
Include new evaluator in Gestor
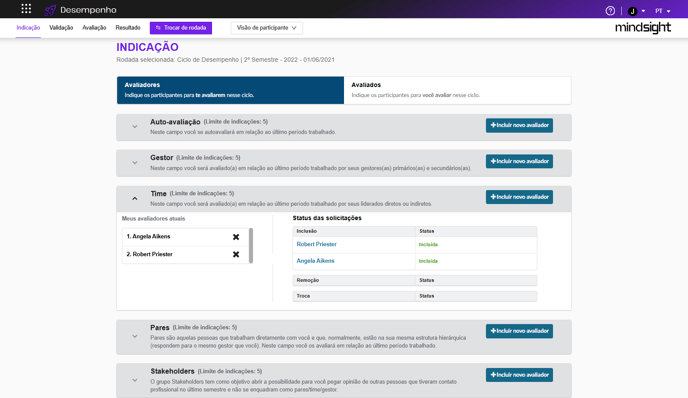tap(519, 161)
